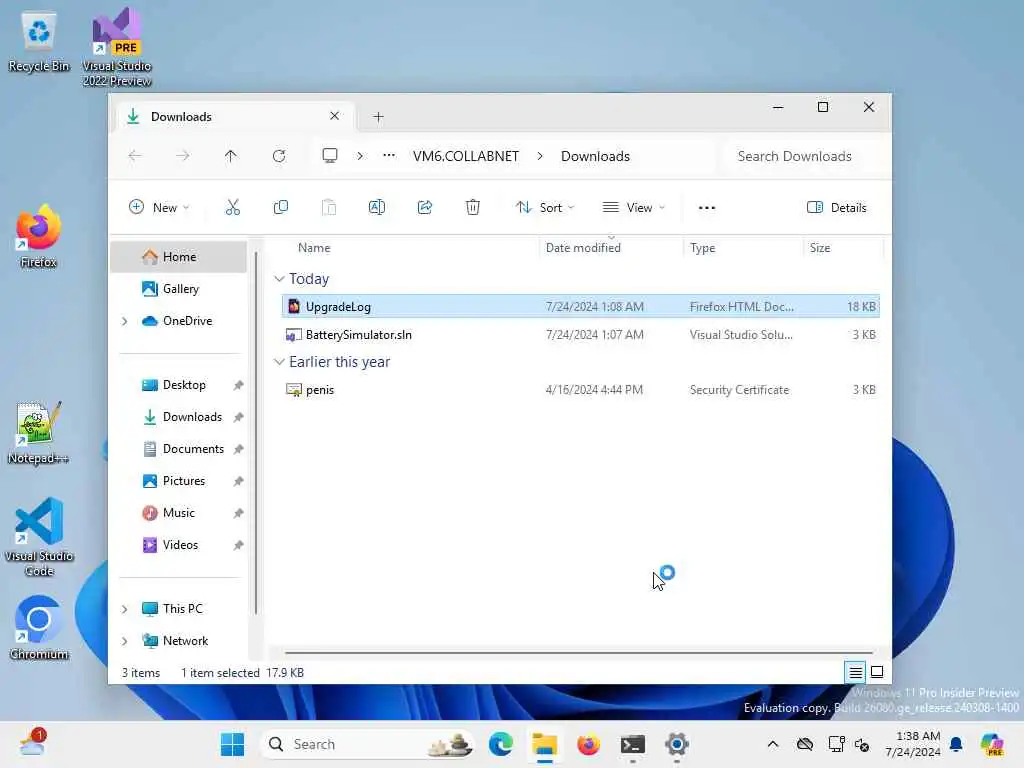Open pinned Videos folder

(x=179, y=545)
